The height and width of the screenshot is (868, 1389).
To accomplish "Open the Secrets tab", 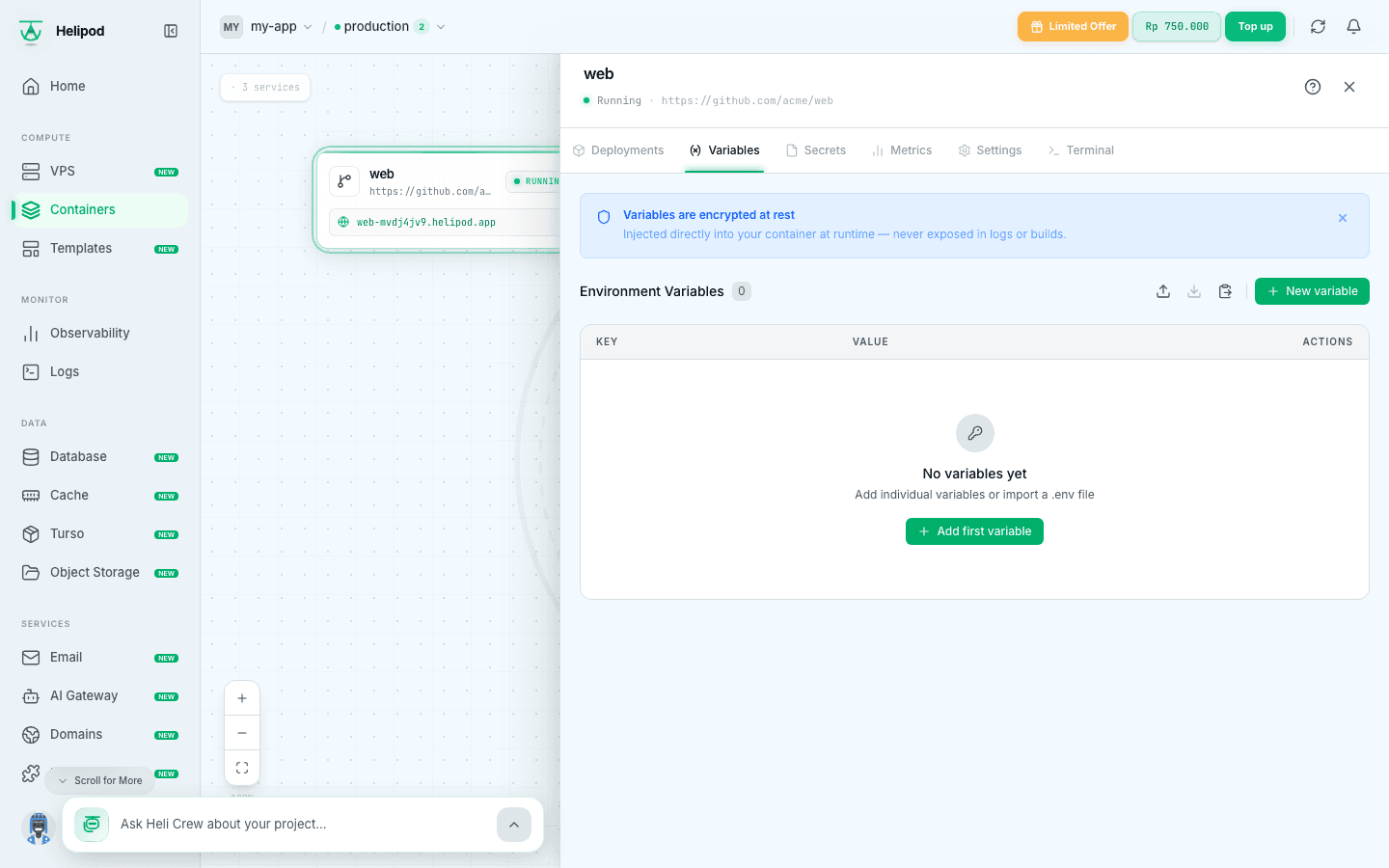I will (x=816, y=150).
